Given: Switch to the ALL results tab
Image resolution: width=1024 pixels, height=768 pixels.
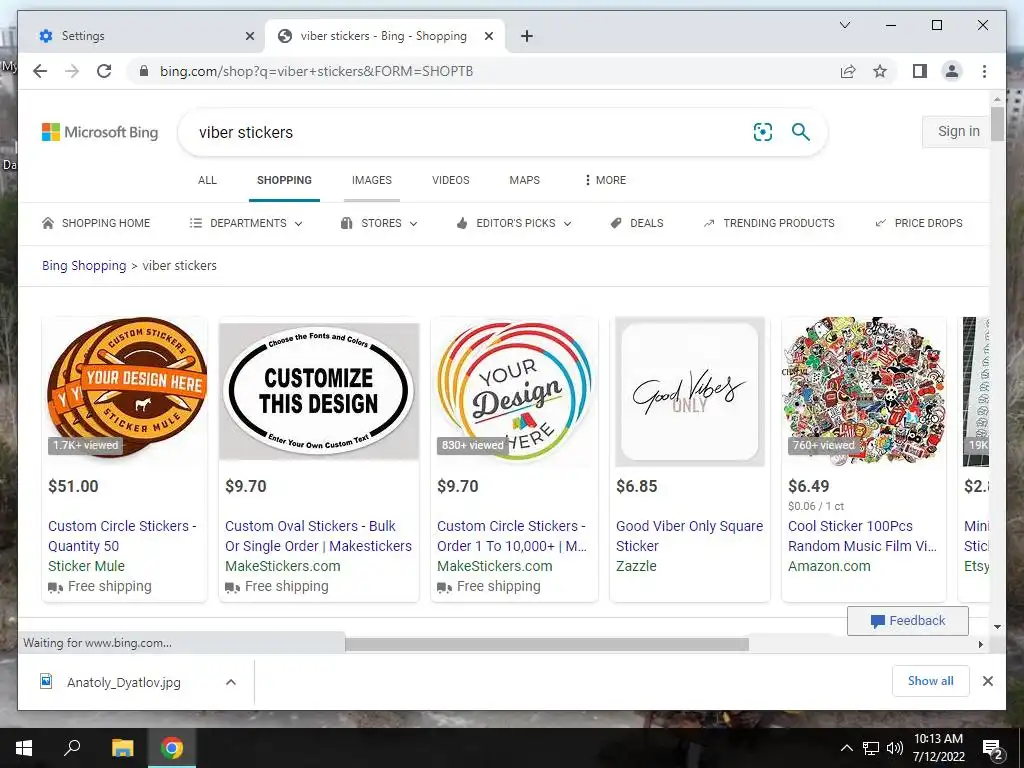Looking at the screenshot, I should pyautogui.click(x=207, y=180).
